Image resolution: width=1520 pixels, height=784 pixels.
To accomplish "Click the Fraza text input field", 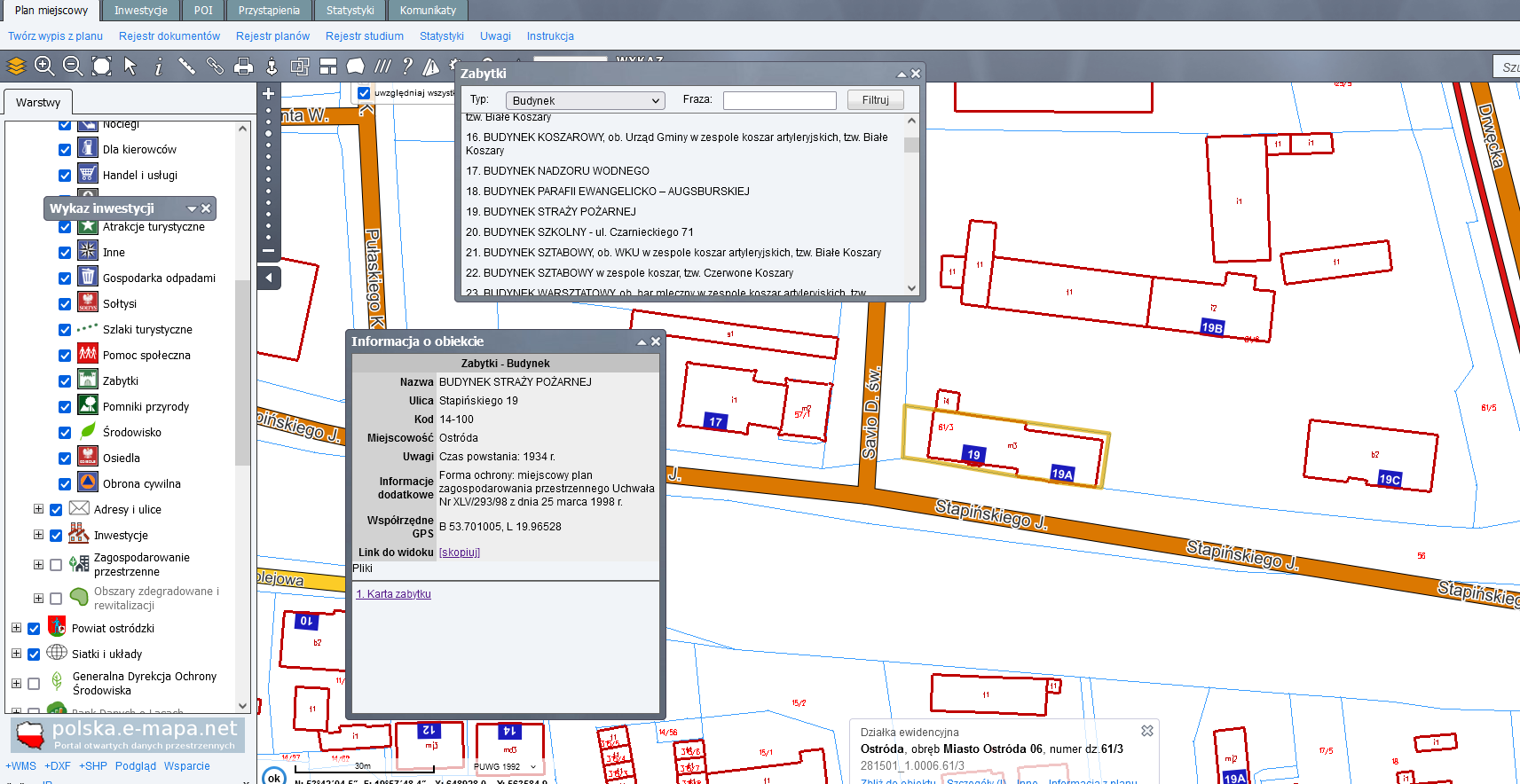I will (x=779, y=101).
